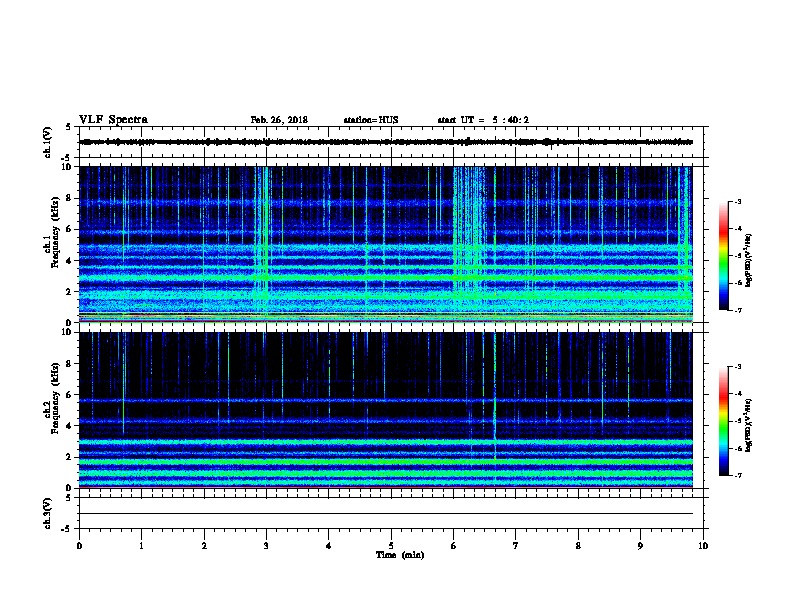Click the ch.1 voltage waveform trace

coord(386,142)
